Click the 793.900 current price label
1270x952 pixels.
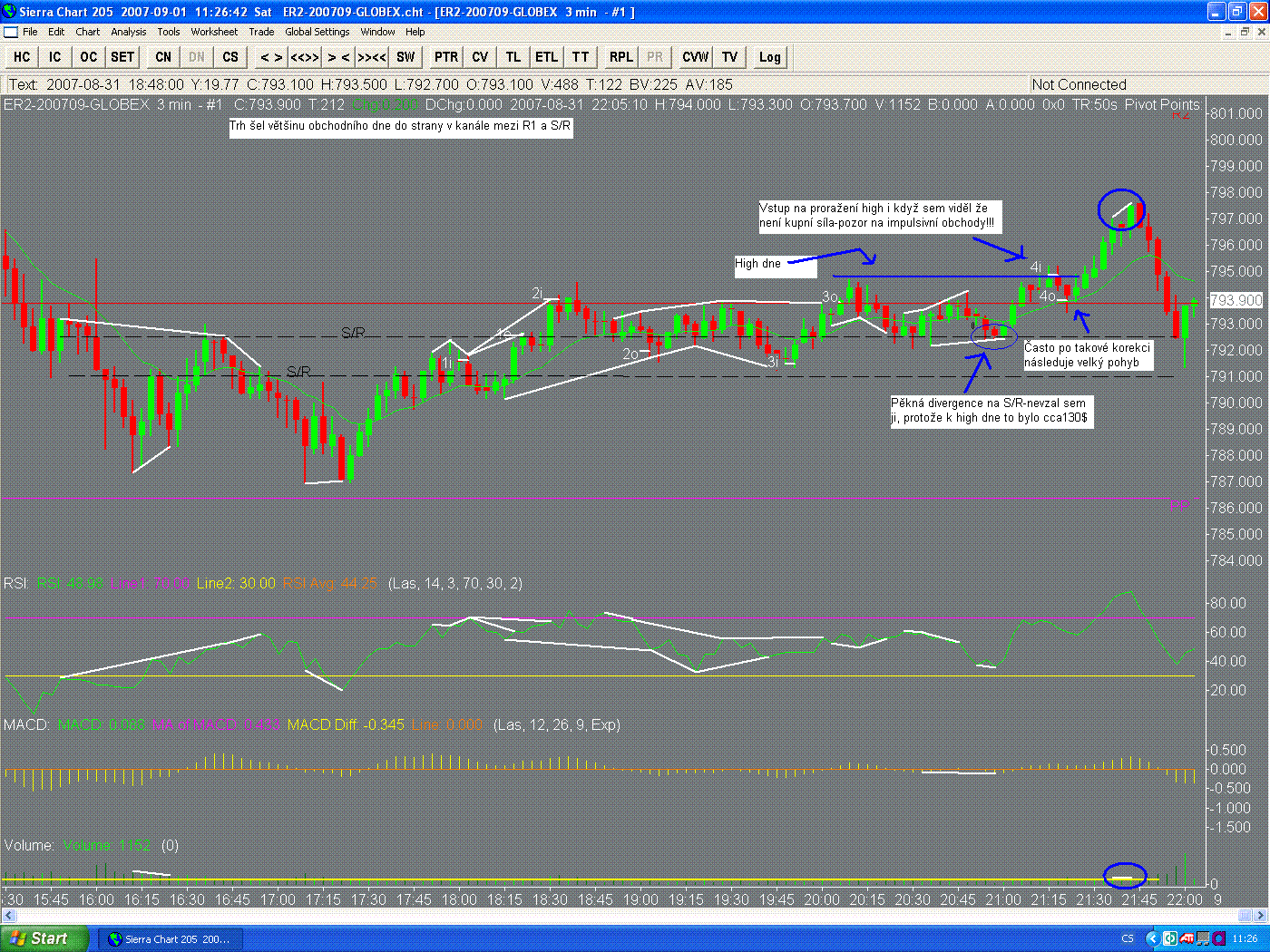click(x=1236, y=300)
